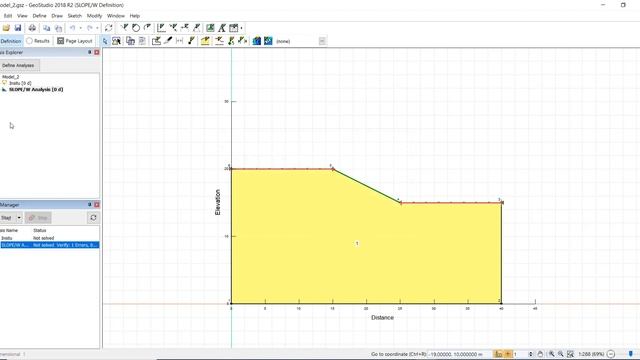
Task: Open the Window menu
Action: [x=116, y=16]
